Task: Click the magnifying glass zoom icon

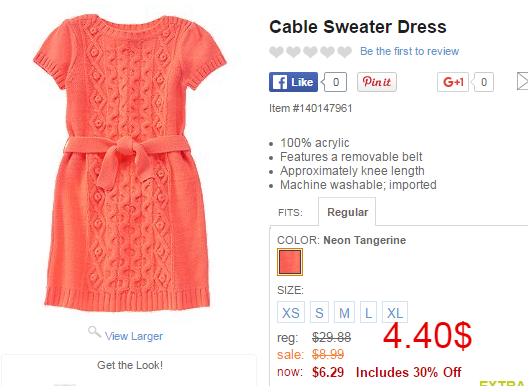Action: [94, 332]
